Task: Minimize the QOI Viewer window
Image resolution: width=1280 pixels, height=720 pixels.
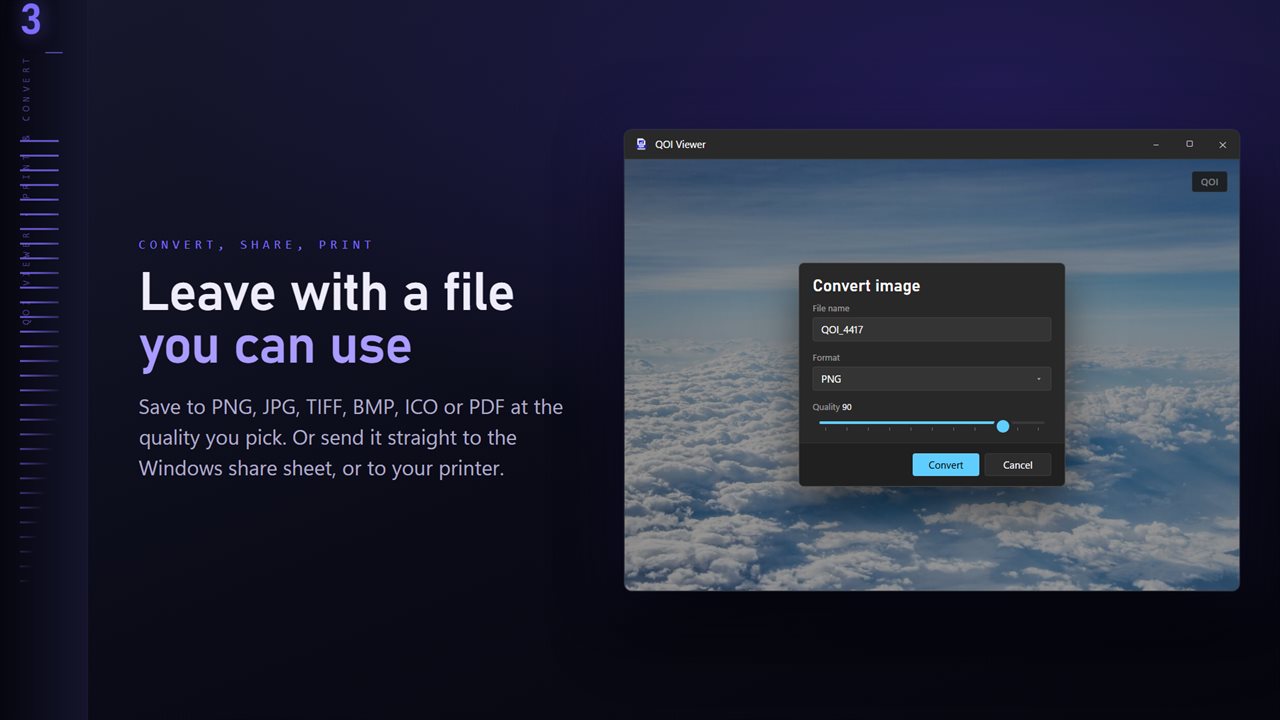Action: pos(1156,144)
